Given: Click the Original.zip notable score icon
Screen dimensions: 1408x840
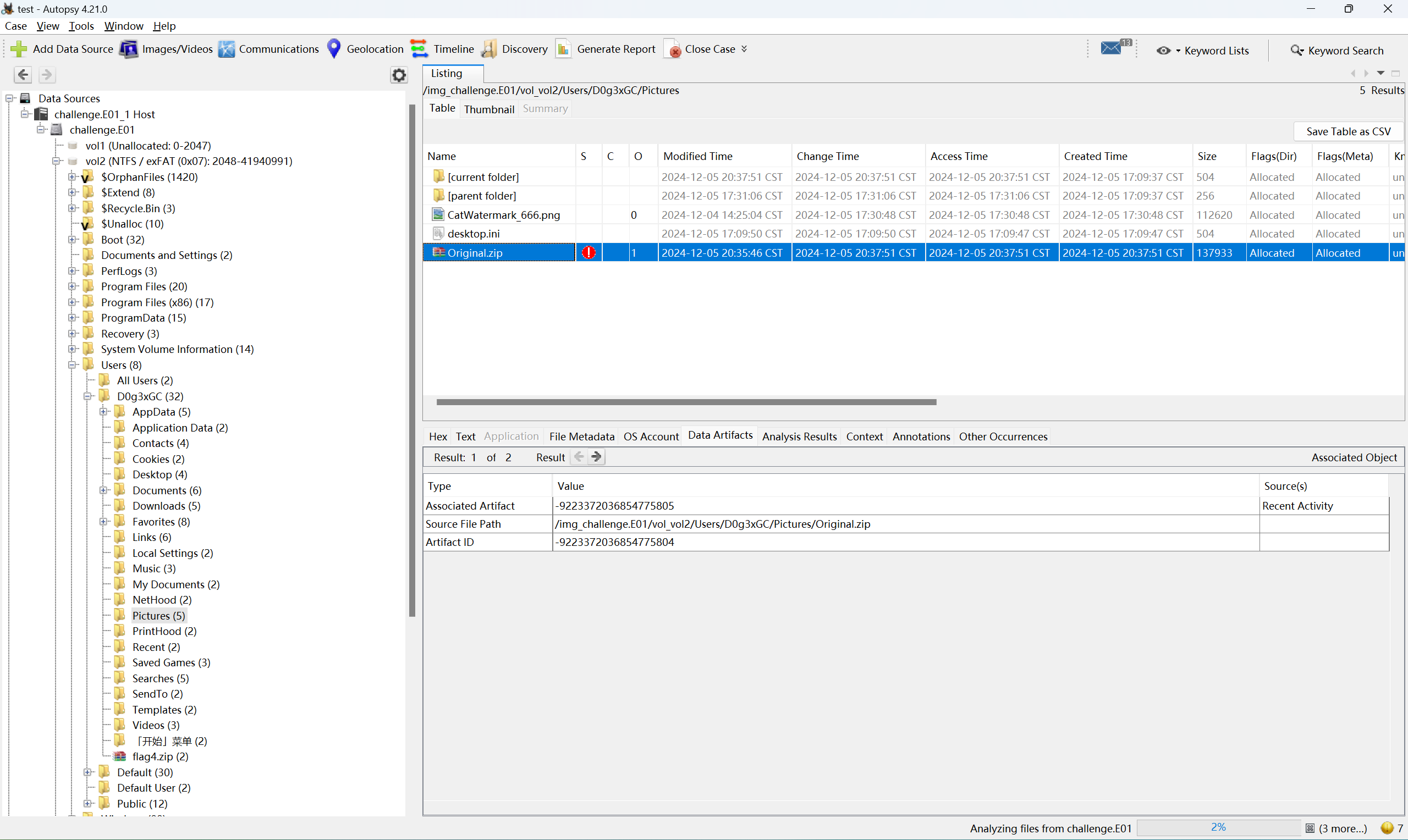Looking at the screenshot, I should [589, 252].
